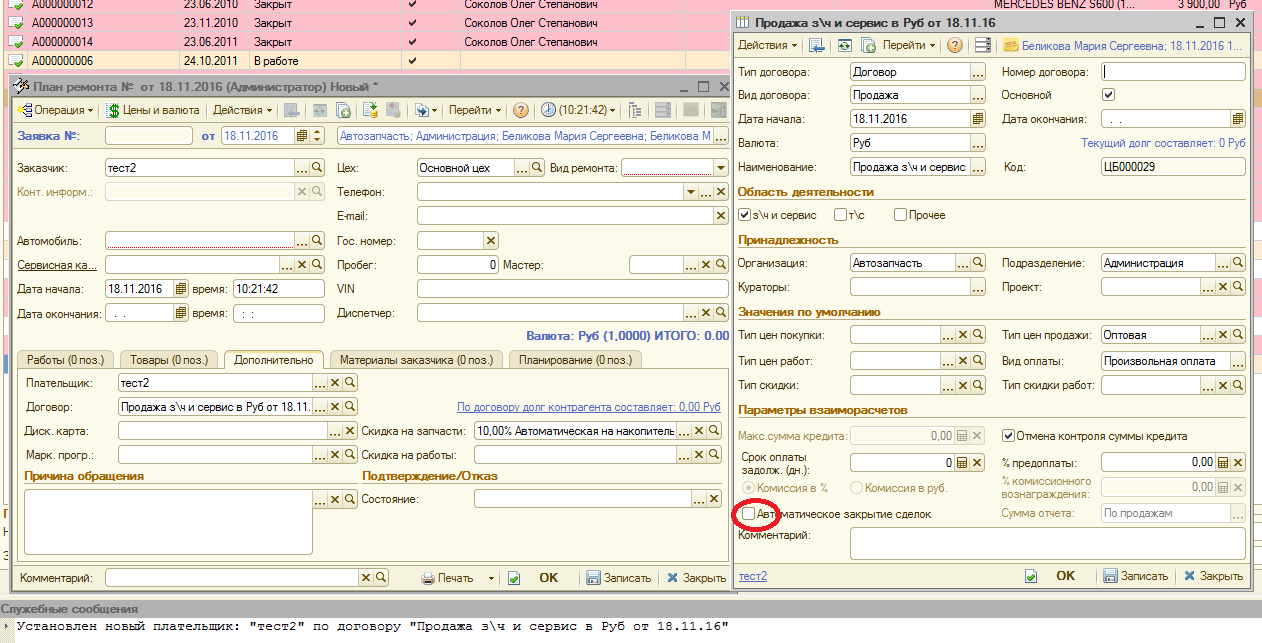The image size is (1262, 643).
Task: Switch to the Товары (0 поз.) tab
Action: click(168, 360)
